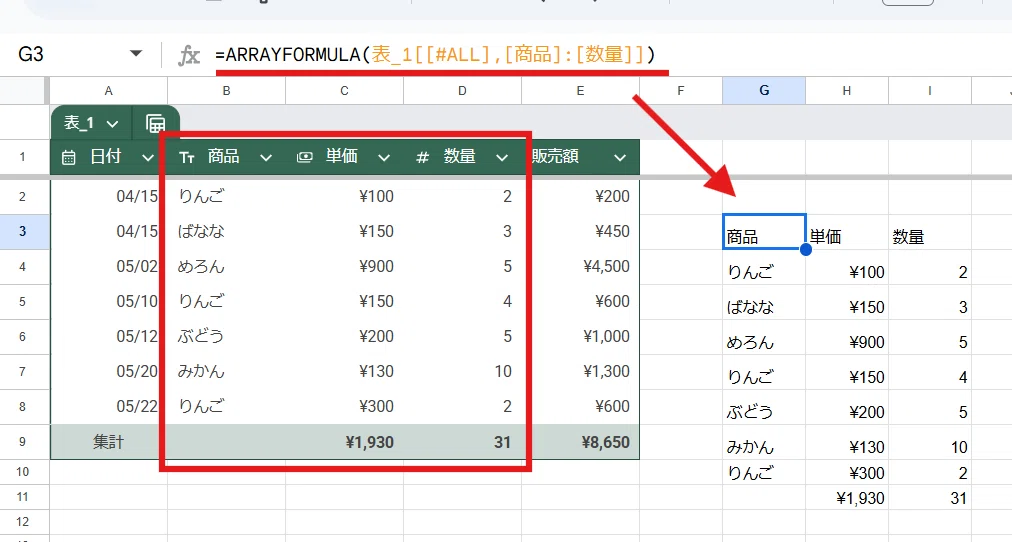Click the ¥4,500 cell in column E
The height and width of the screenshot is (542, 1012).
point(580,266)
